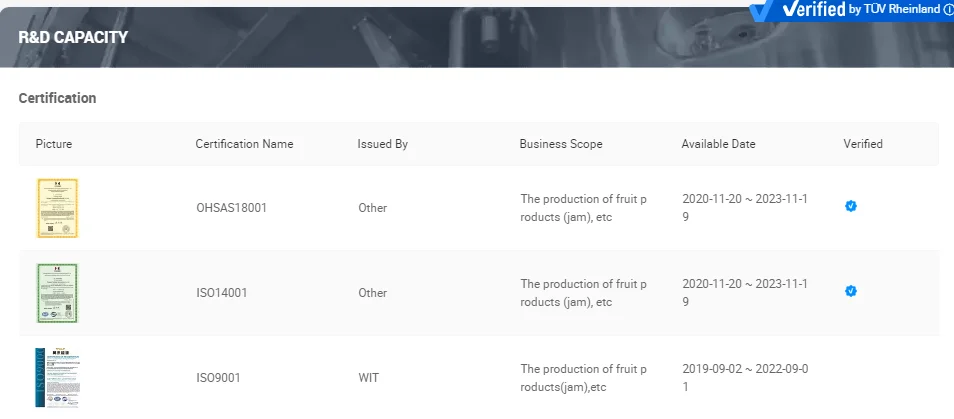Screen dimensions: 954x419
Task: Select the ISO14001 certification name
Action: (x=221, y=293)
